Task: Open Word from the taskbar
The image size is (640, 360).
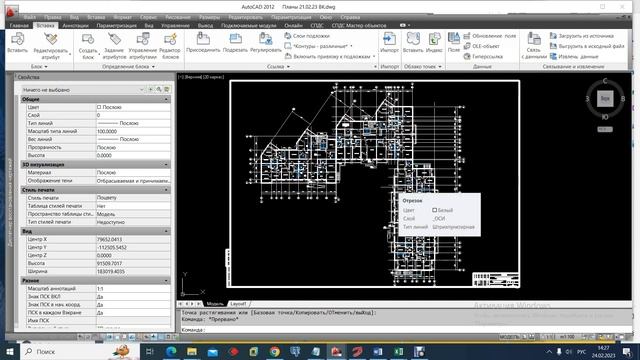Action: (378, 351)
